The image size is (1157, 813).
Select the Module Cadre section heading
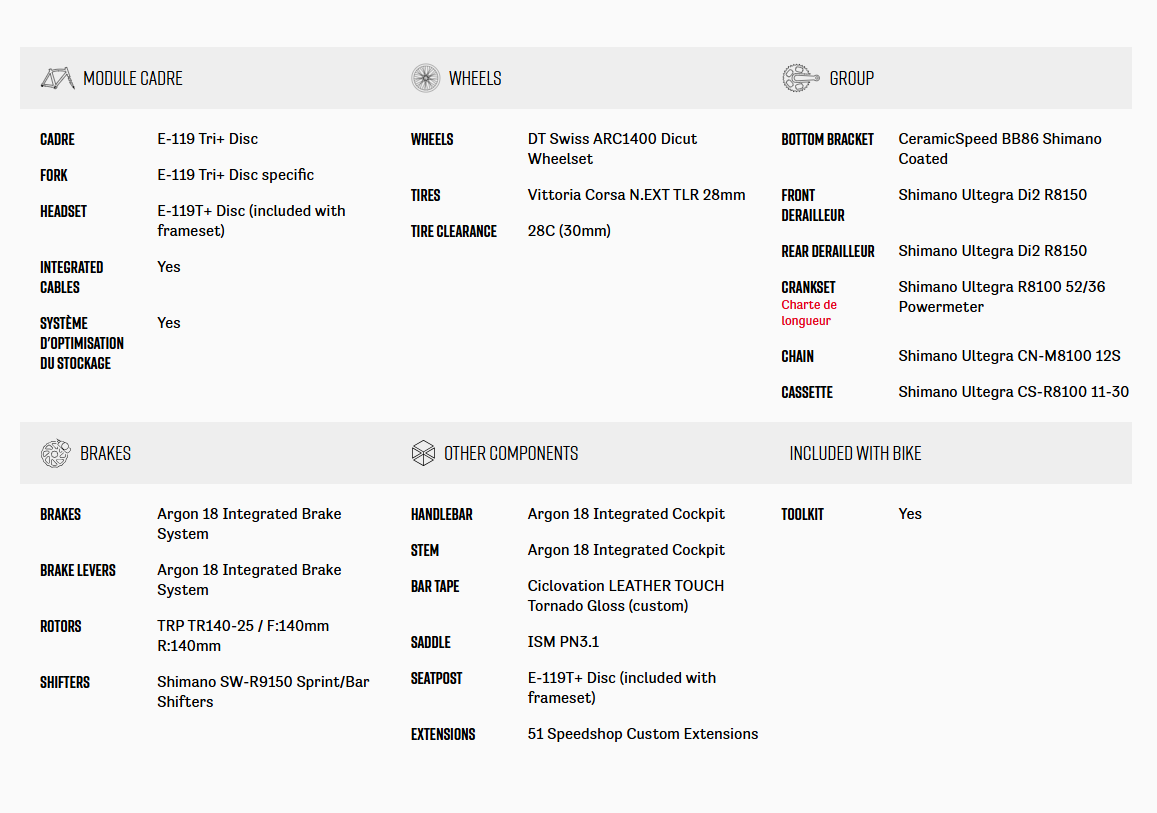pos(133,78)
